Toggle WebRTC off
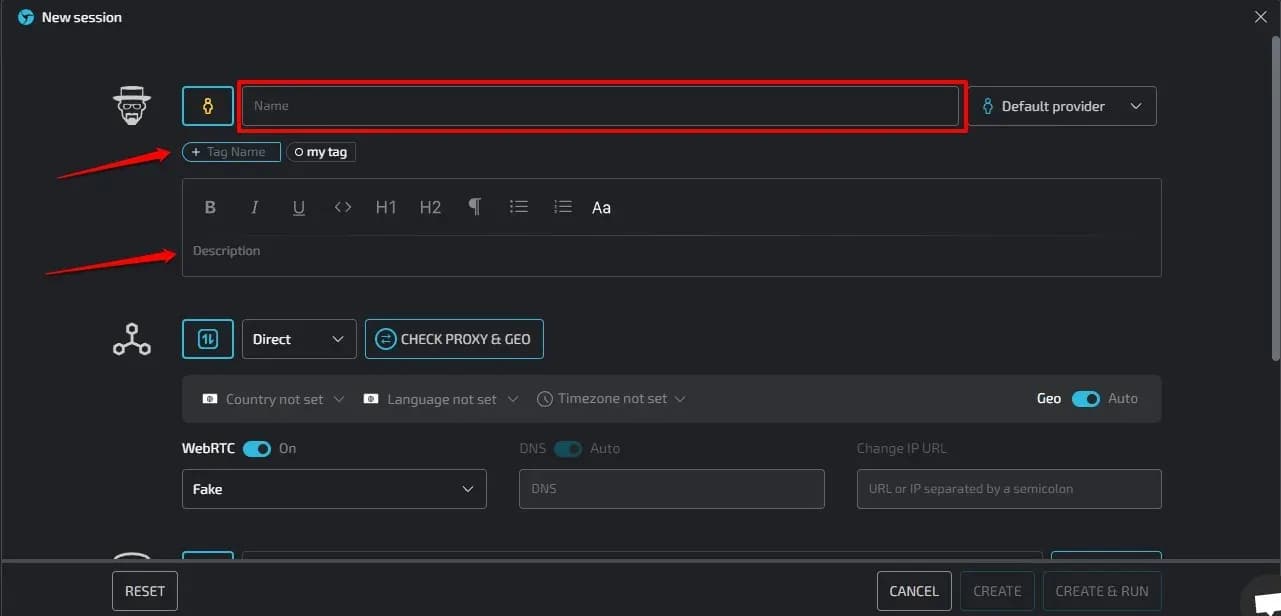 coord(256,448)
